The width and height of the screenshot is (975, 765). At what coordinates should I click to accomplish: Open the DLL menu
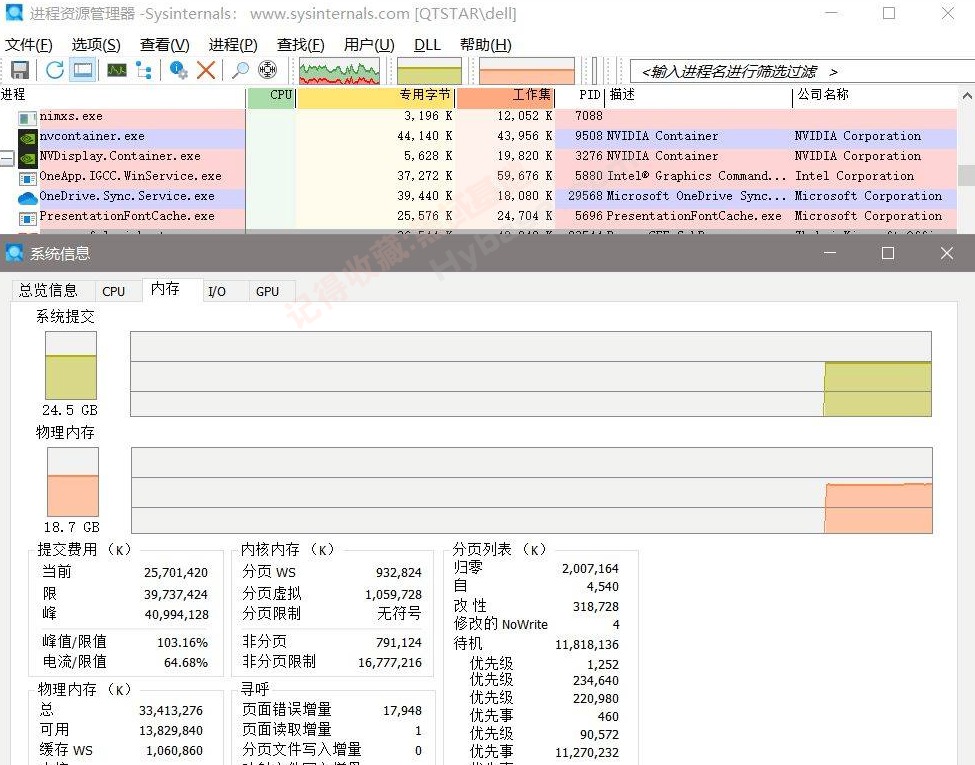(427, 44)
